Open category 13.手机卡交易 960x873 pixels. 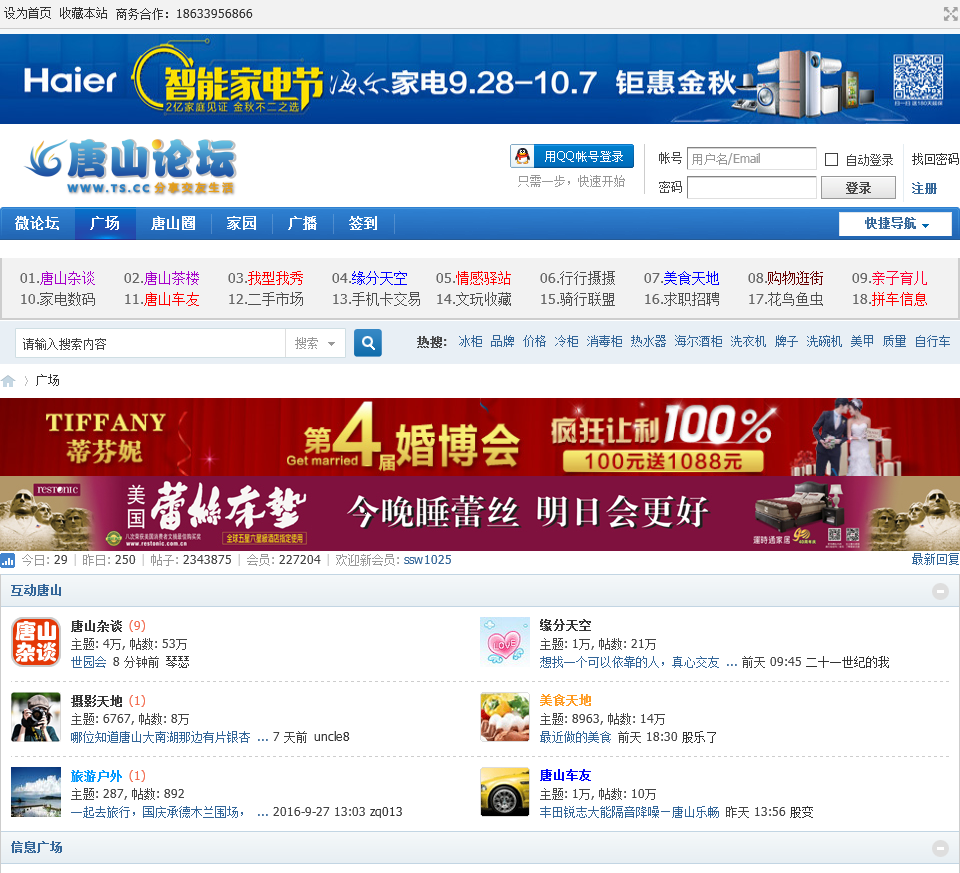377,299
